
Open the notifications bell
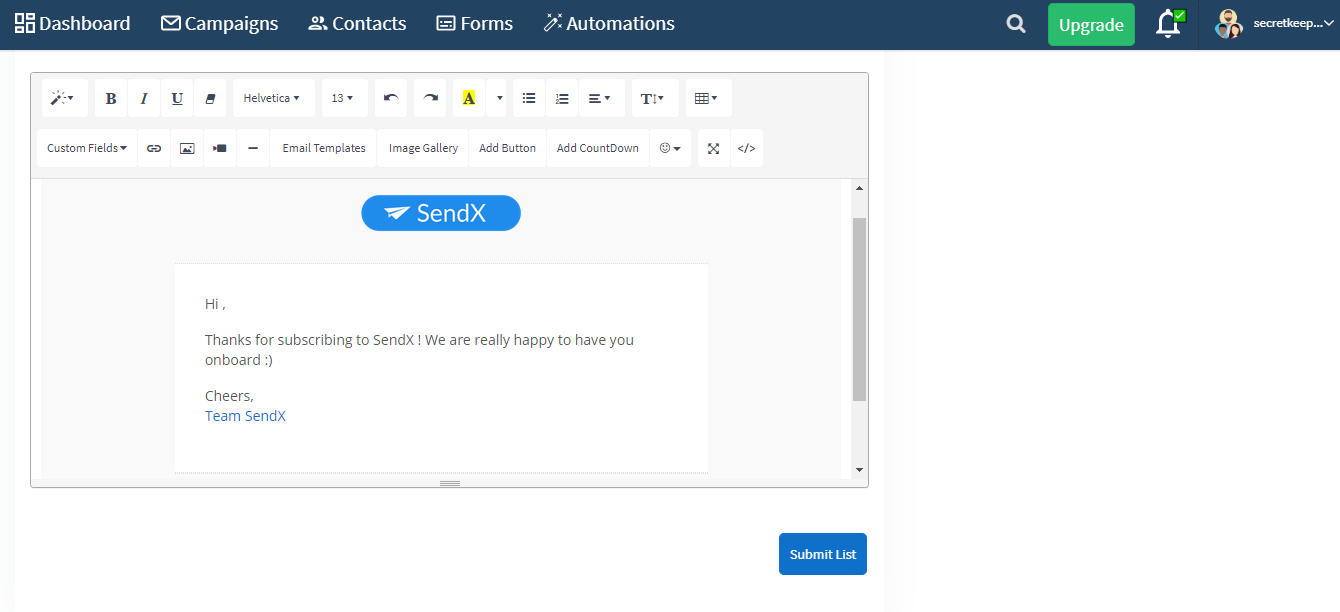pos(1168,24)
